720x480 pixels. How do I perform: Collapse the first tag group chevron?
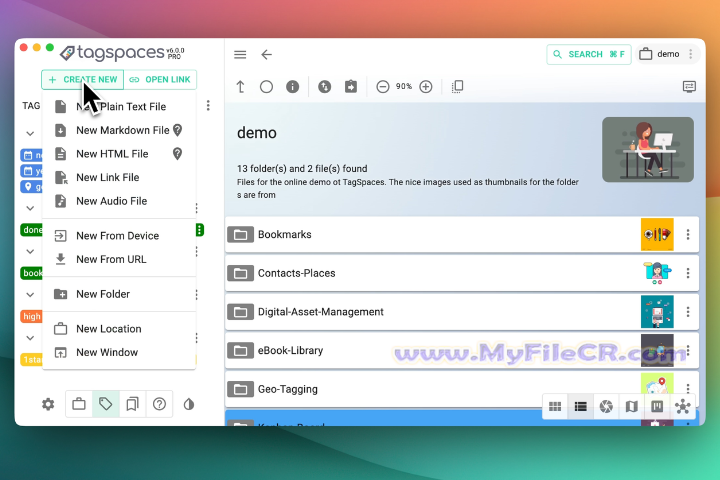click(30, 134)
